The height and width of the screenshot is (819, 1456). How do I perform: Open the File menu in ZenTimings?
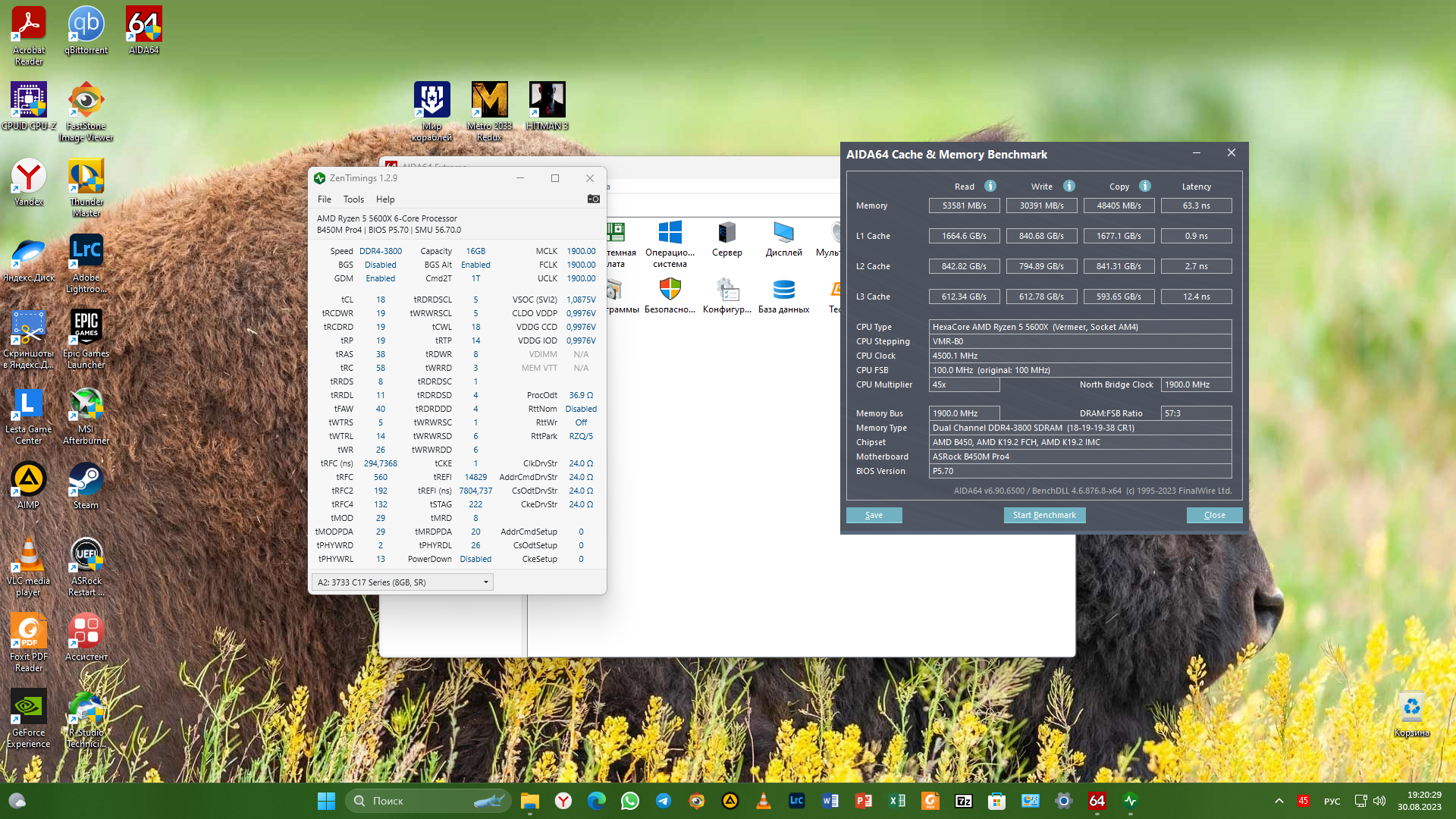[325, 199]
